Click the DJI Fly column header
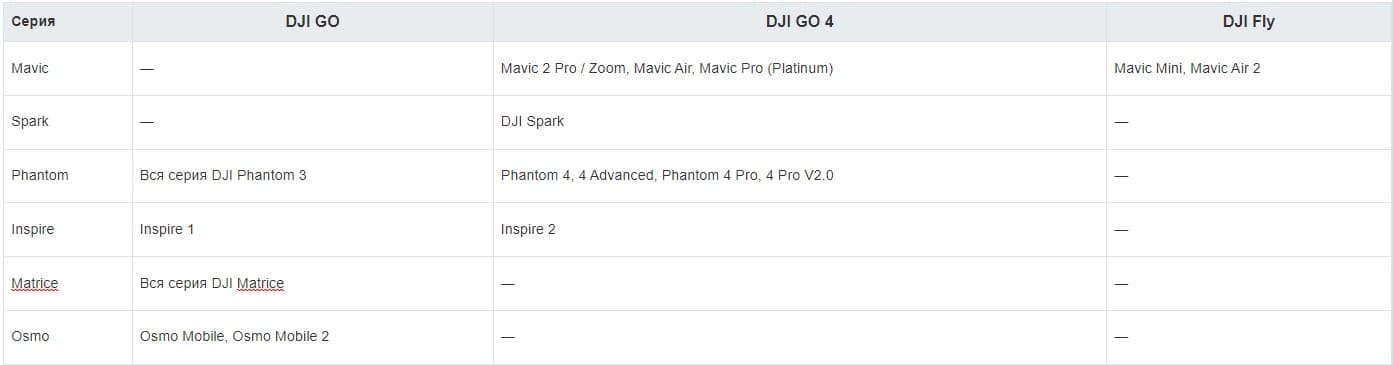 (1248, 21)
